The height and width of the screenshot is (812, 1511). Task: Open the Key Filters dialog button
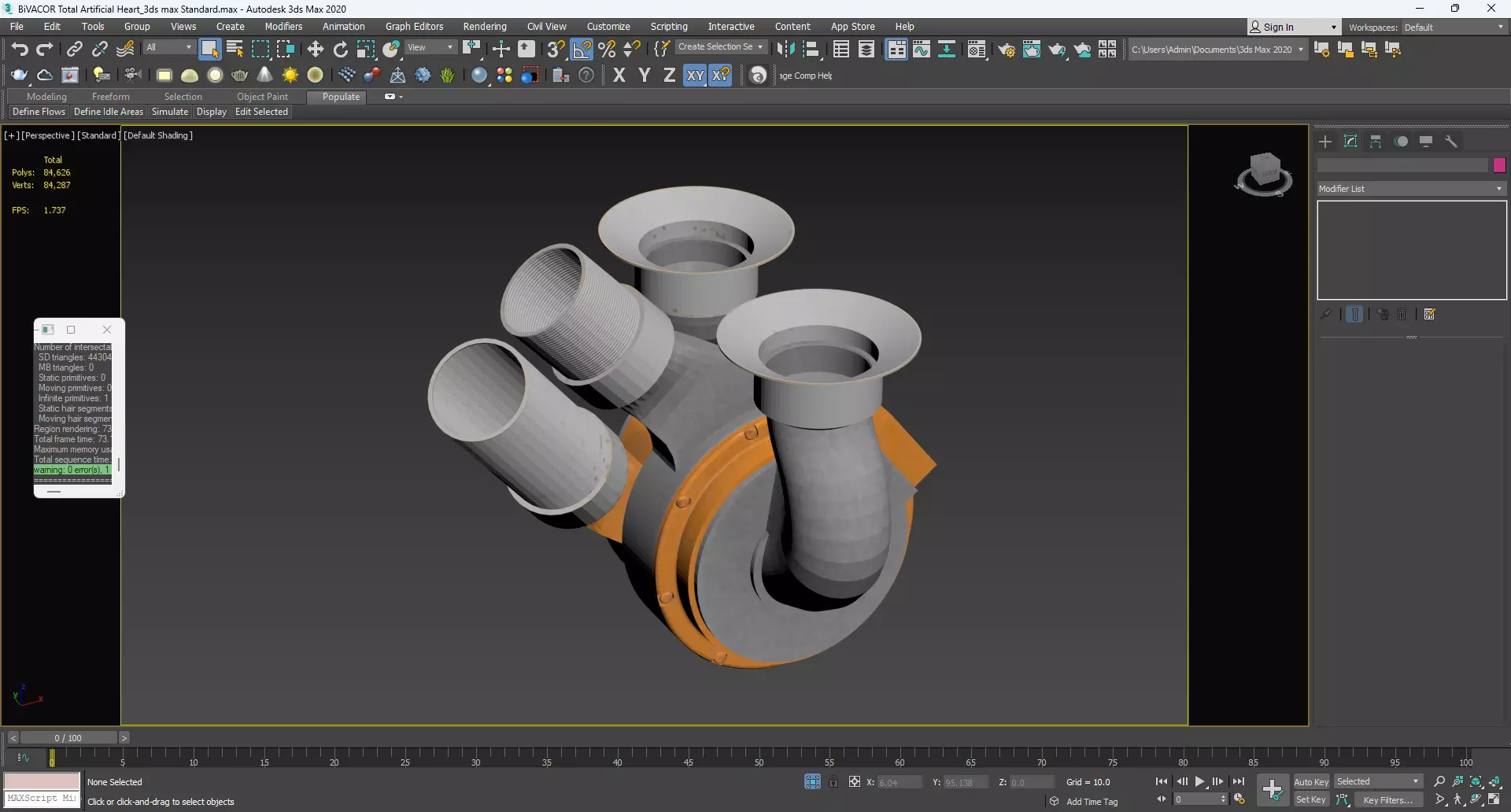(1388, 799)
